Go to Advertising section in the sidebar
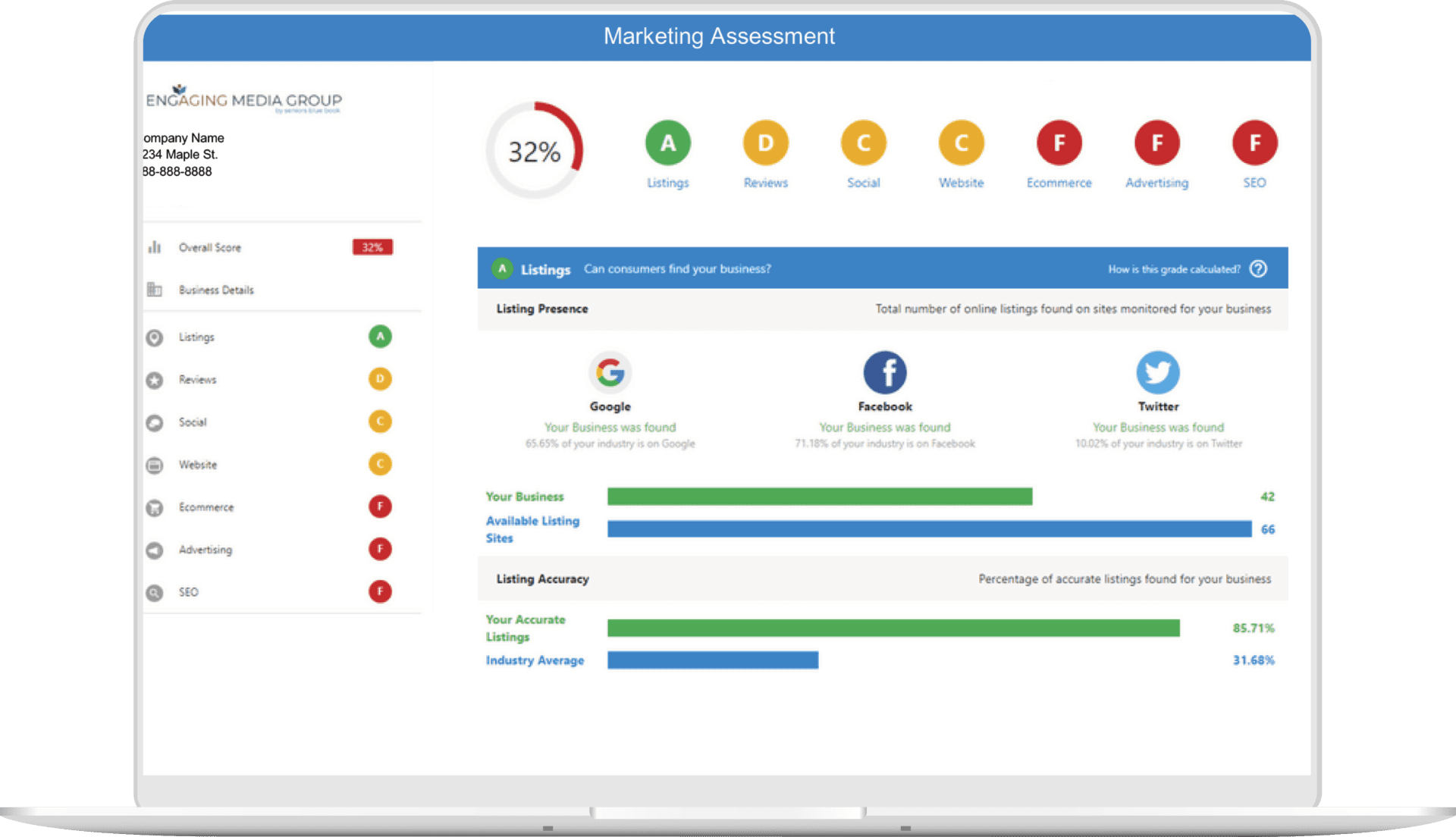Image resolution: width=1456 pixels, height=837 pixels. click(x=205, y=550)
